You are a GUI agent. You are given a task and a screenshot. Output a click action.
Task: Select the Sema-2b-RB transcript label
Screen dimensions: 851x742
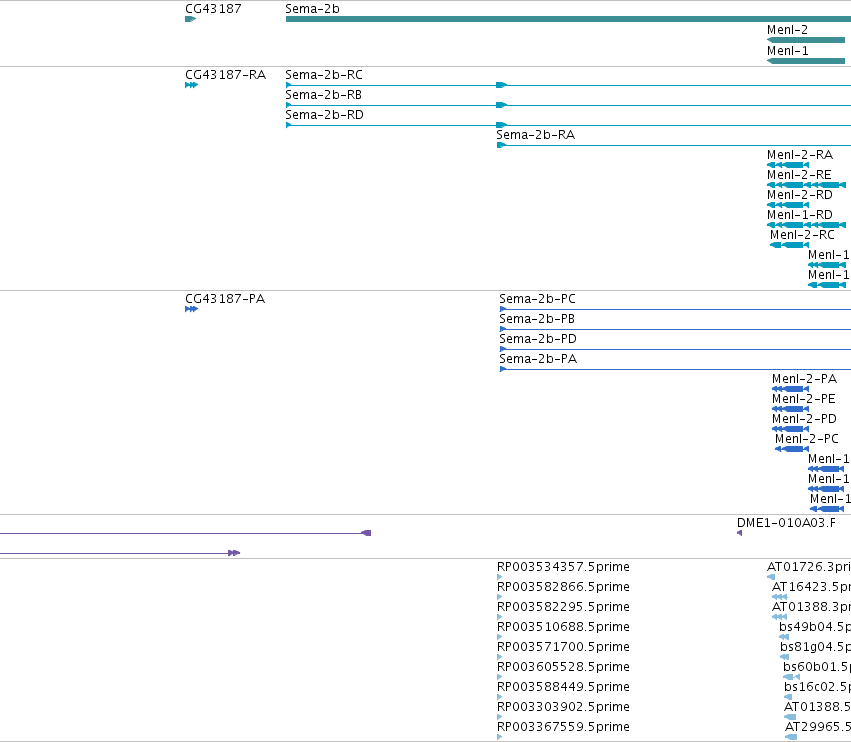click(323, 95)
